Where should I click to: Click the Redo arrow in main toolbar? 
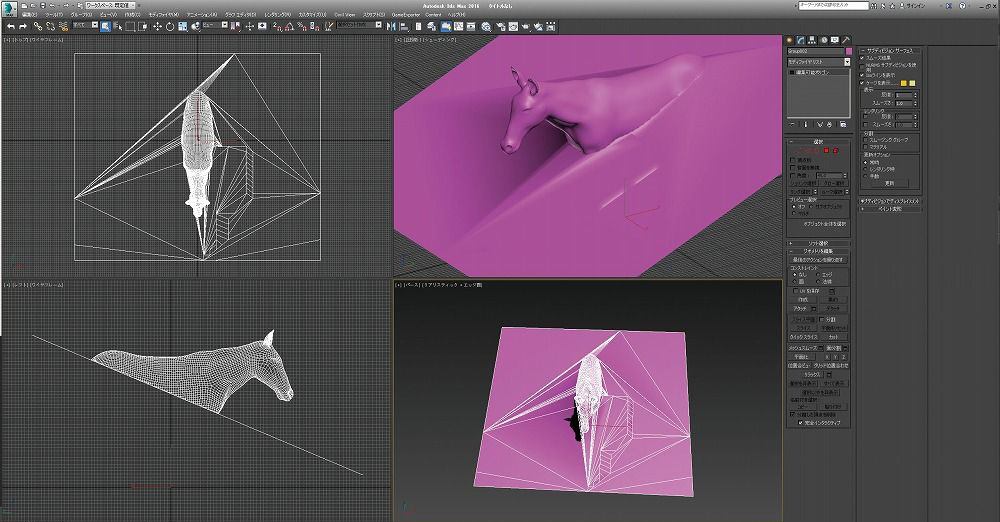[x=22, y=26]
